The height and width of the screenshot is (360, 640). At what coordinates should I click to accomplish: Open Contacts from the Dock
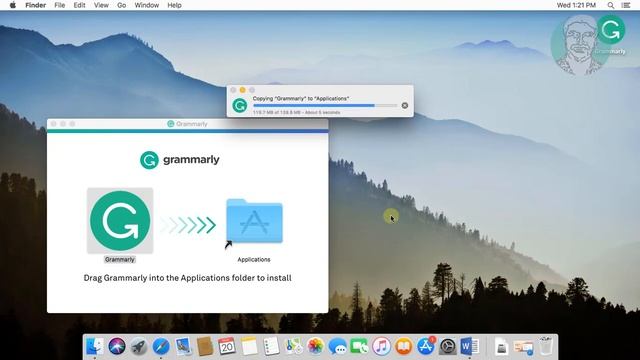tap(205, 347)
